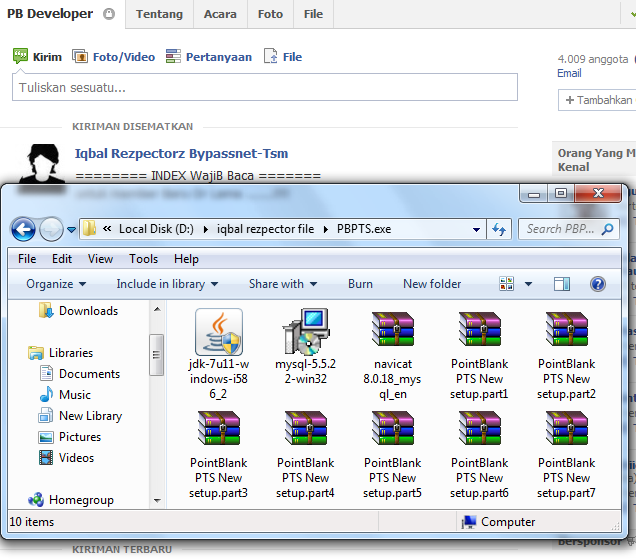Click Burn in the Explorer toolbar
The image size is (636, 559).
[360, 284]
